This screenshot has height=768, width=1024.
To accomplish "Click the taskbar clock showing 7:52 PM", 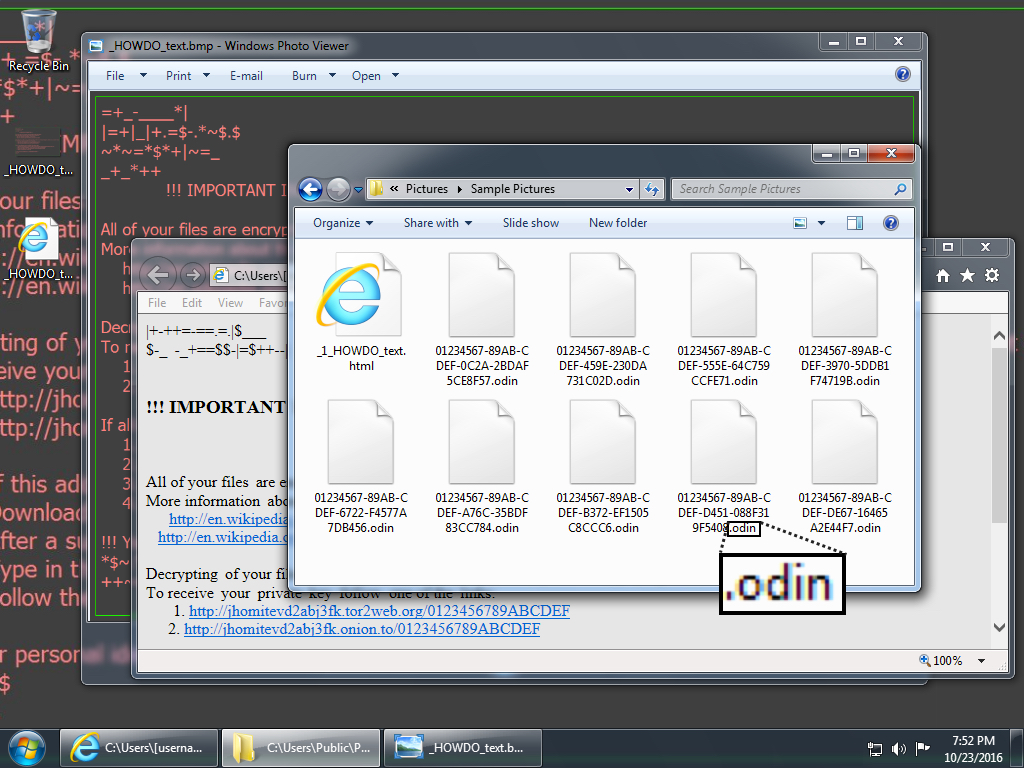I will (973, 748).
